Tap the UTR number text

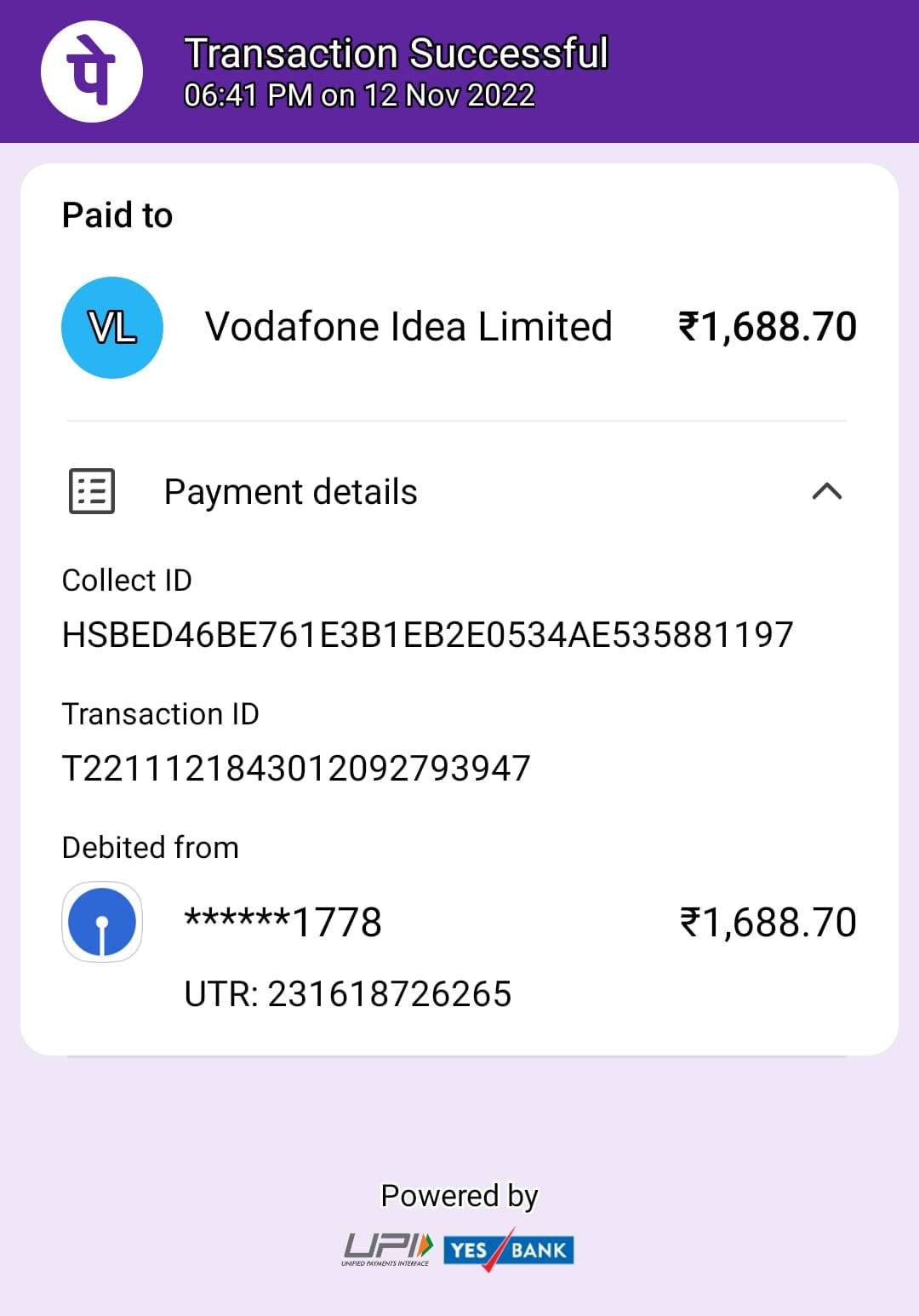click(348, 994)
